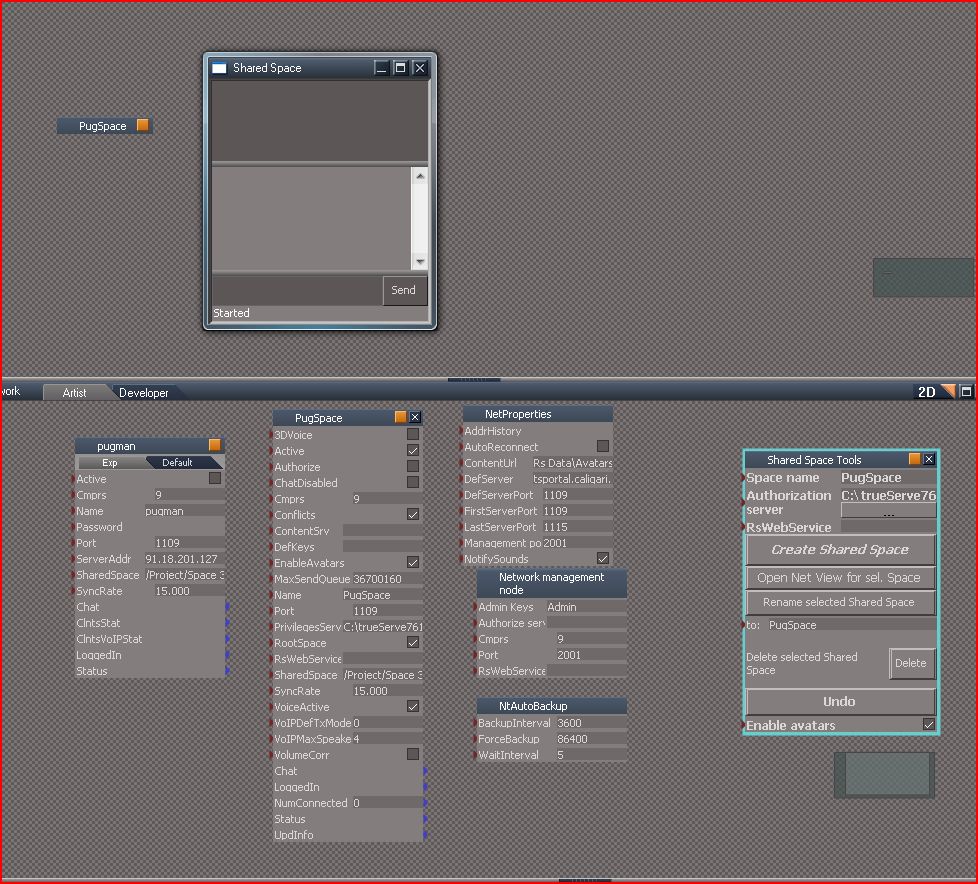
Task: Toggle Active checkbox in the PugSpace panel
Action: pos(412,450)
